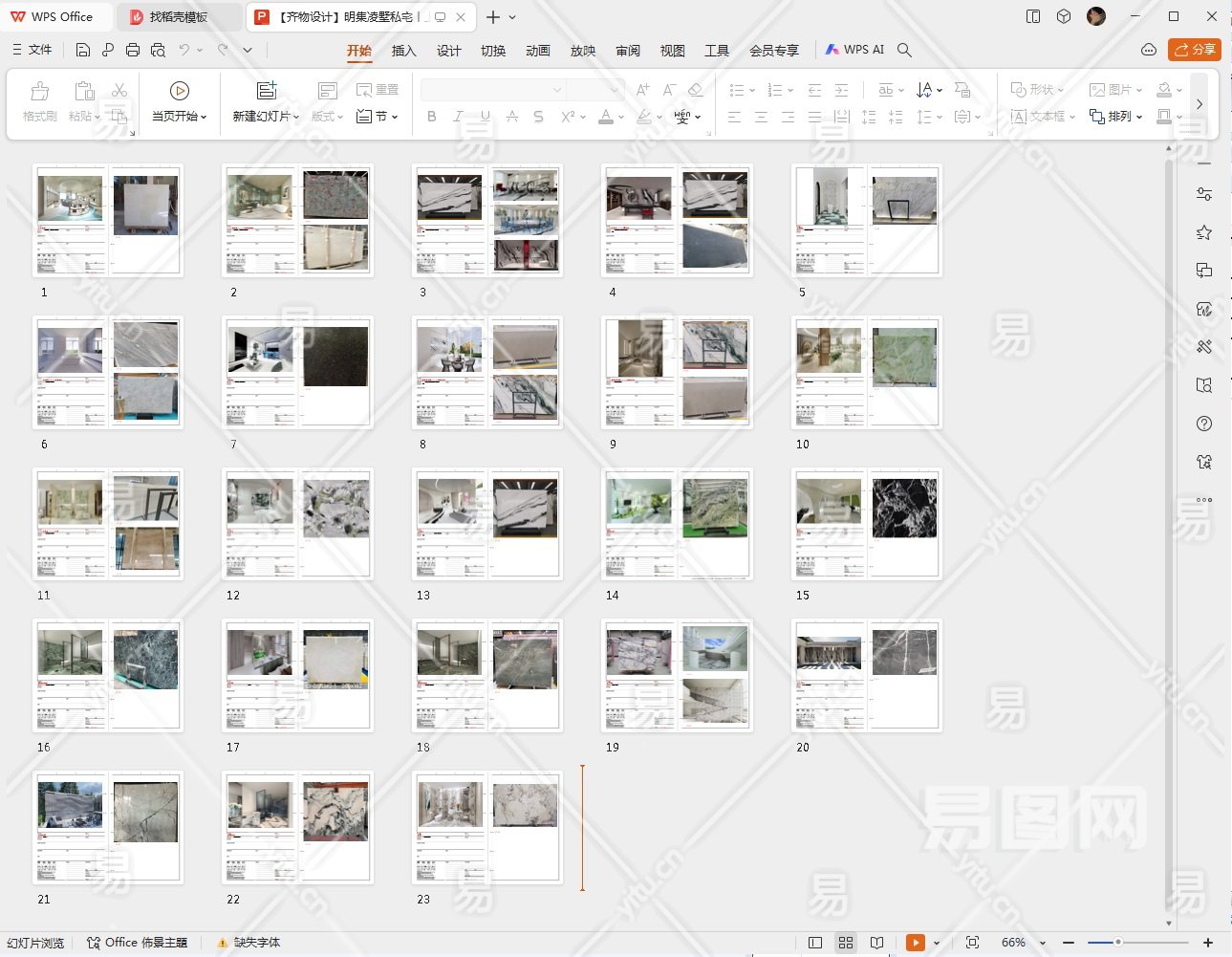Click the print icon in quick toolbar
This screenshot has width=1232, height=957.
point(133,50)
